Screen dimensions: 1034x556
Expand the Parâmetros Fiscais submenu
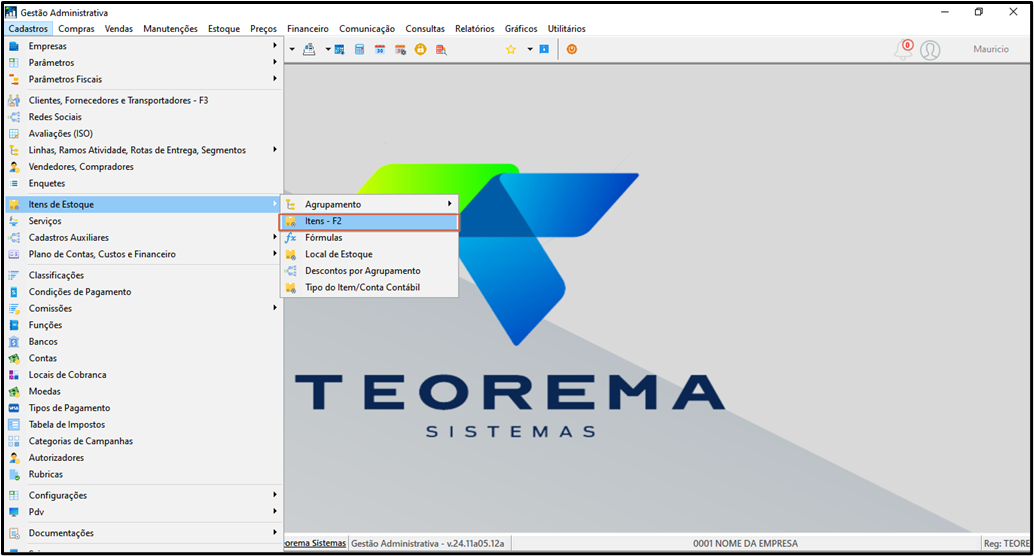[275, 78]
